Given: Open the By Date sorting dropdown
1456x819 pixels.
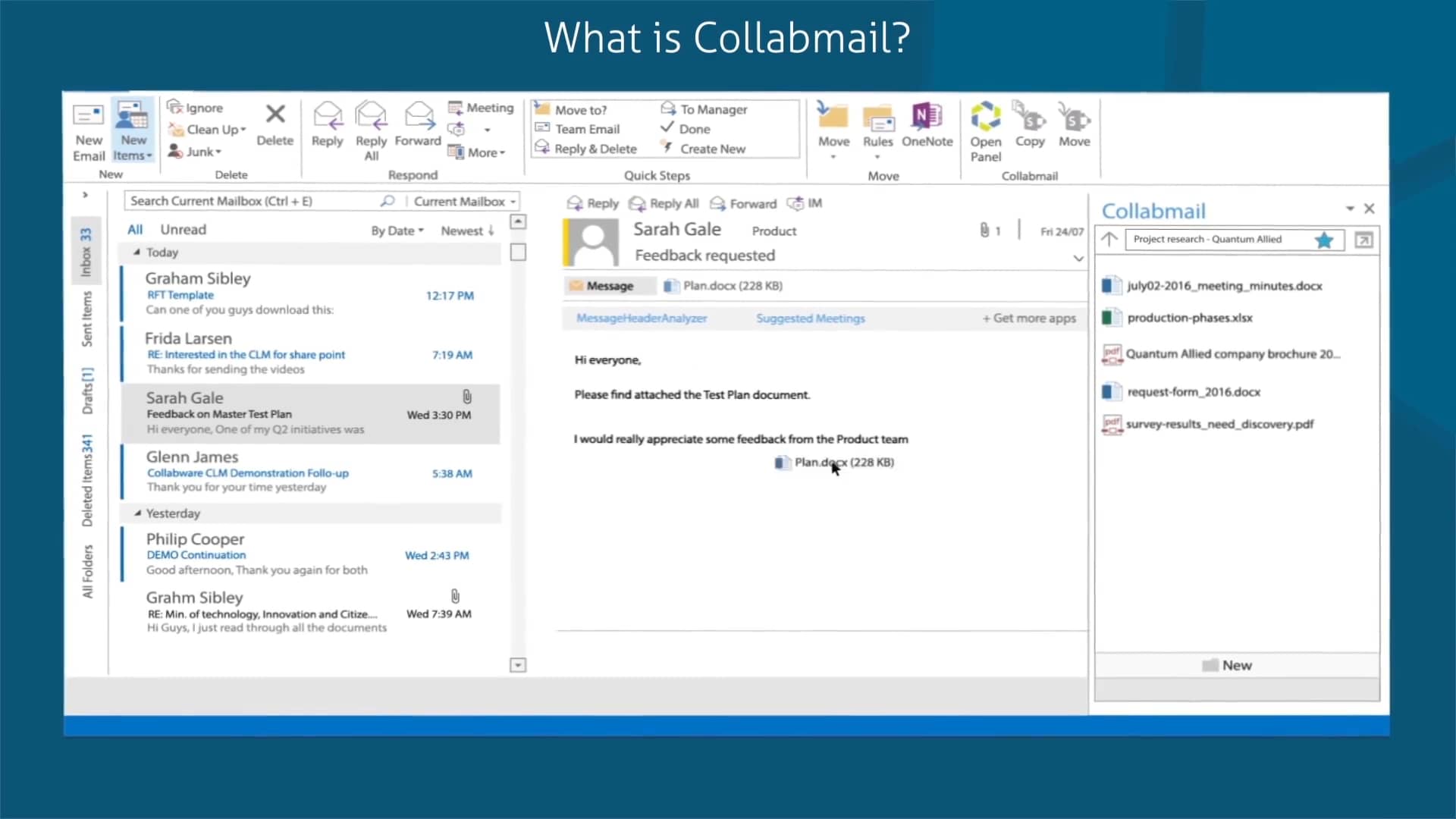Looking at the screenshot, I should [x=397, y=230].
